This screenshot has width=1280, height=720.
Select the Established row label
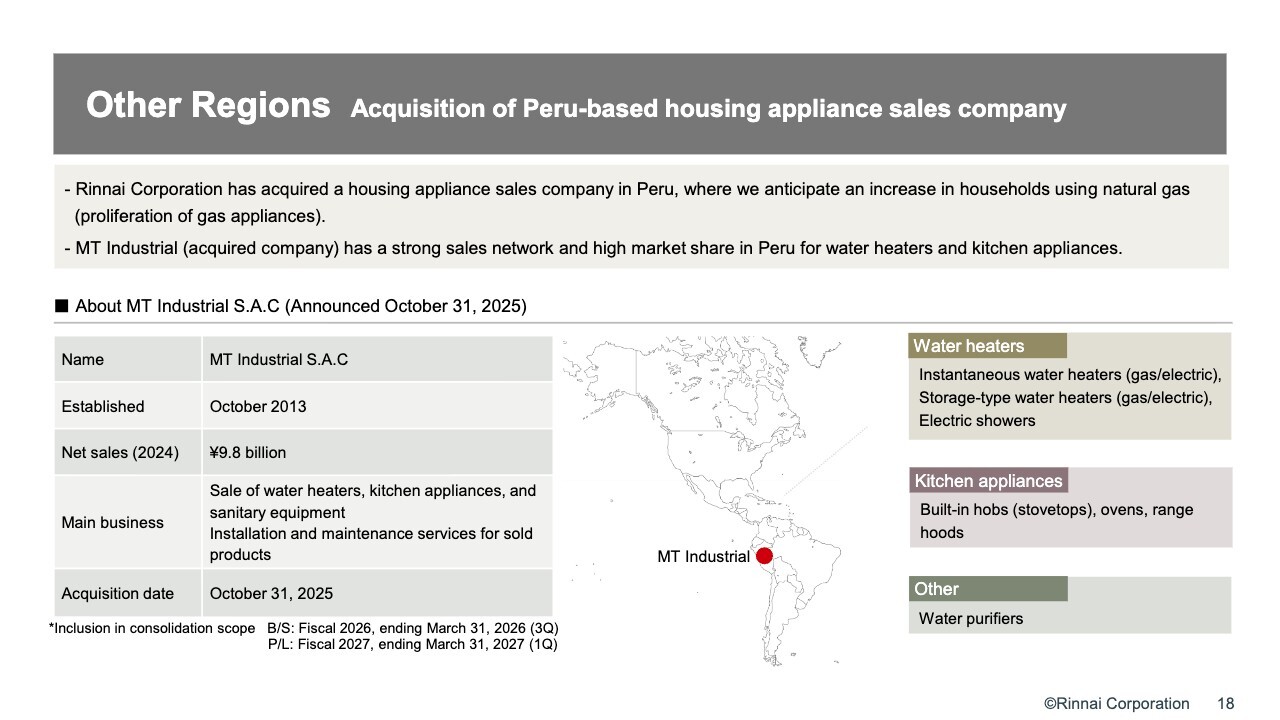tap(127, 406)
